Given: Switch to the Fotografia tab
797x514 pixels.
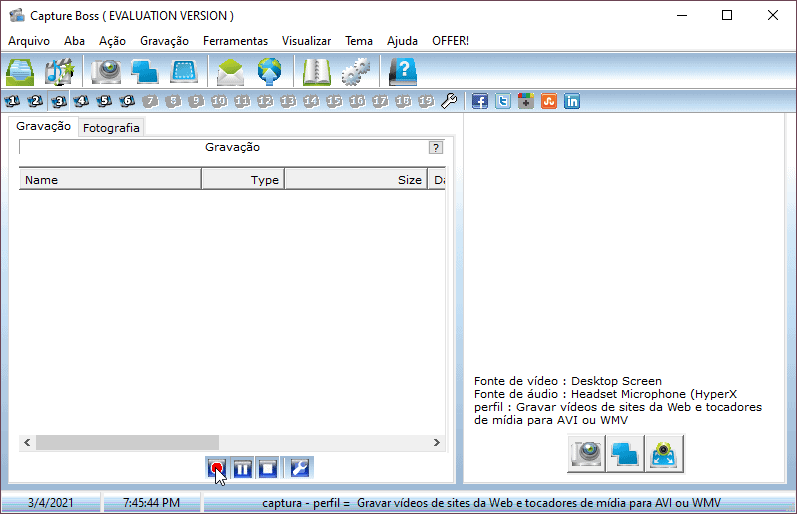Looking at the screenshot, I should click(x=111, y=128).
